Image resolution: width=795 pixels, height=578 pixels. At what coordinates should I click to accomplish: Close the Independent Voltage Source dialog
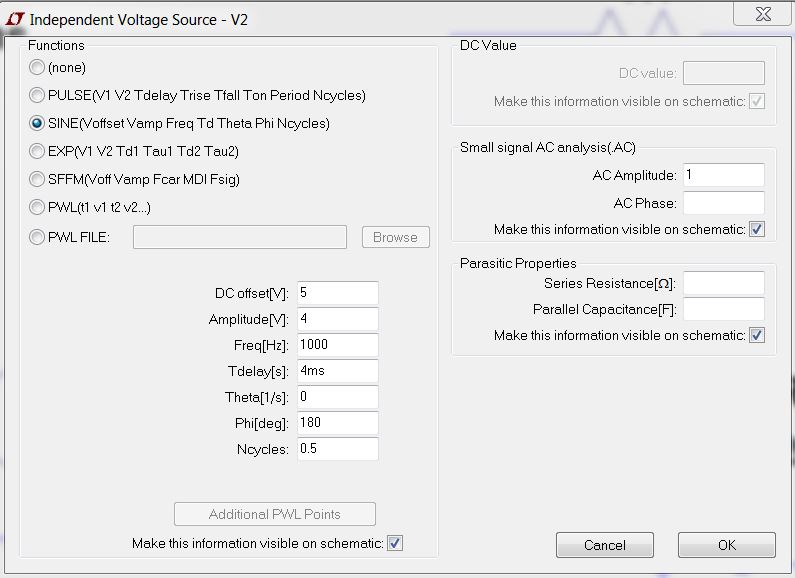pos(762,14)
